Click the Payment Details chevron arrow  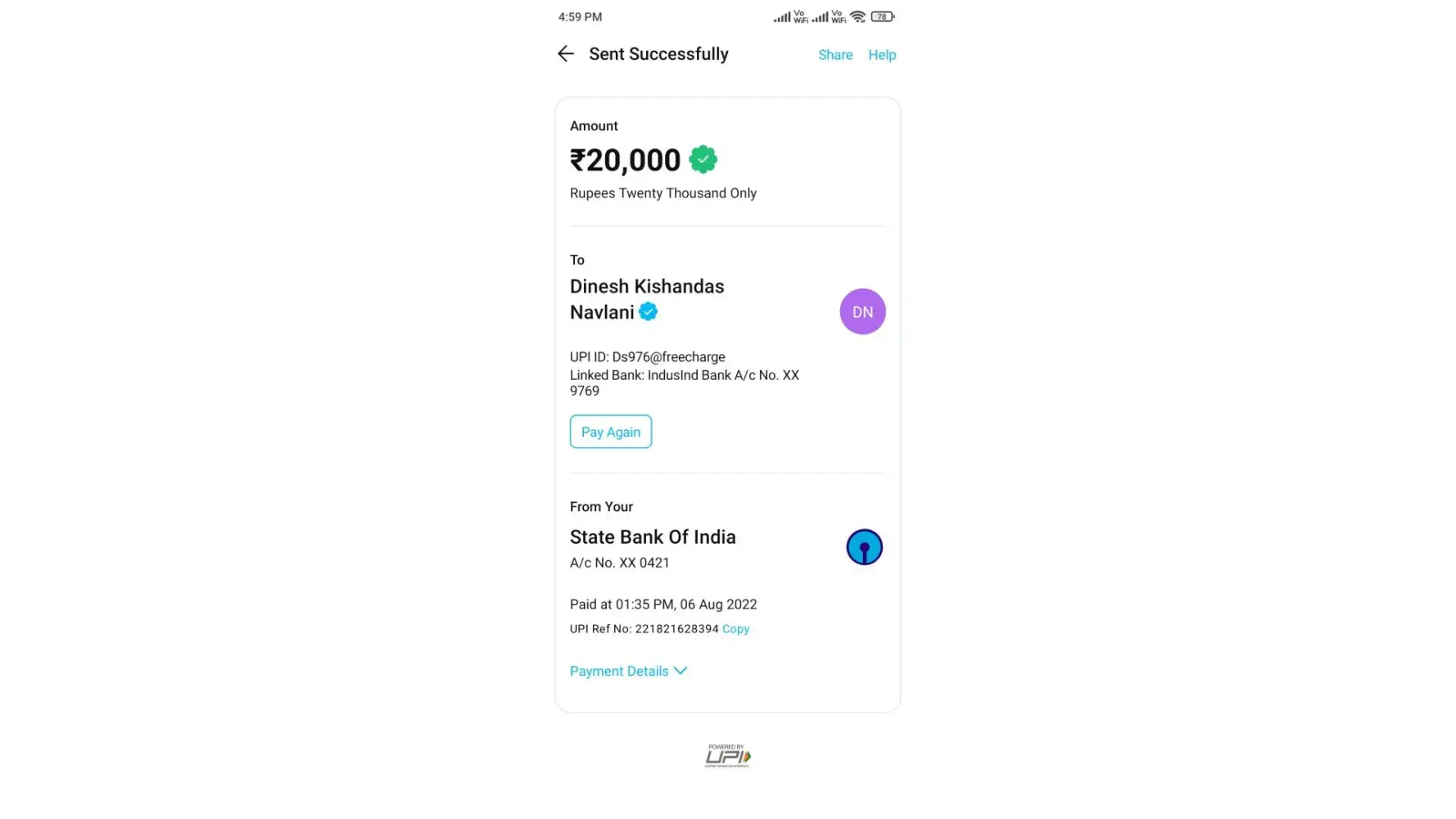click(x=681, y=671)
